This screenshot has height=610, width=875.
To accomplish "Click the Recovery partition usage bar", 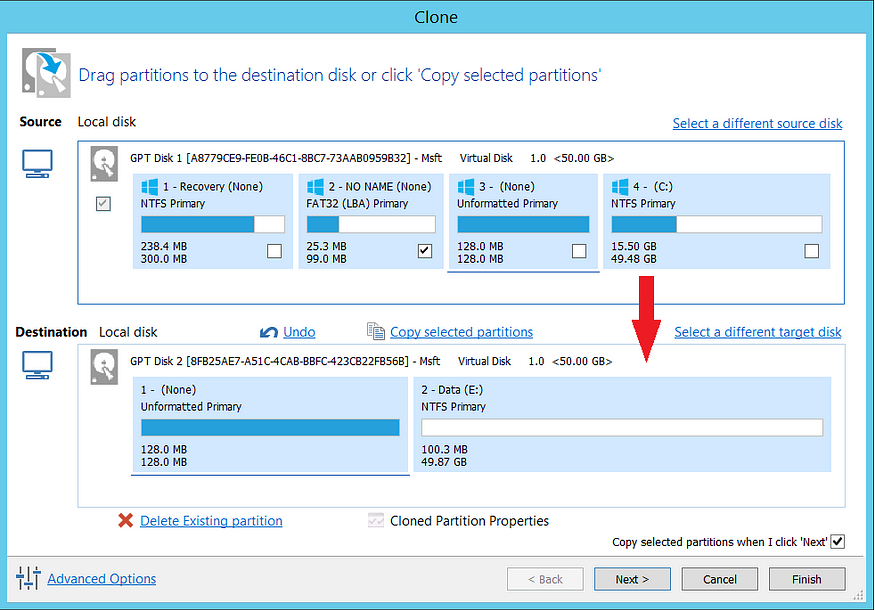I will 213,224.
